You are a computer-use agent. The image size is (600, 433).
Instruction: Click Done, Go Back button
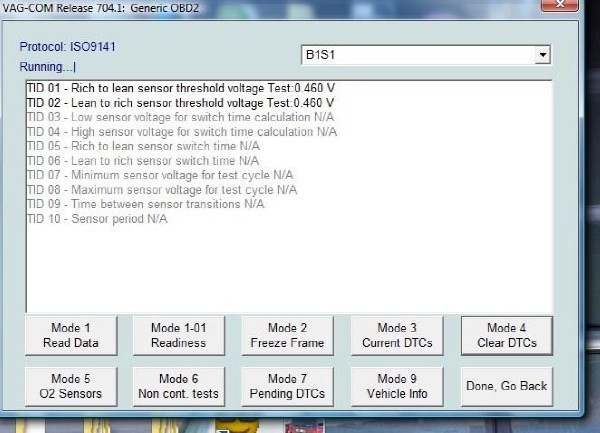507,386
